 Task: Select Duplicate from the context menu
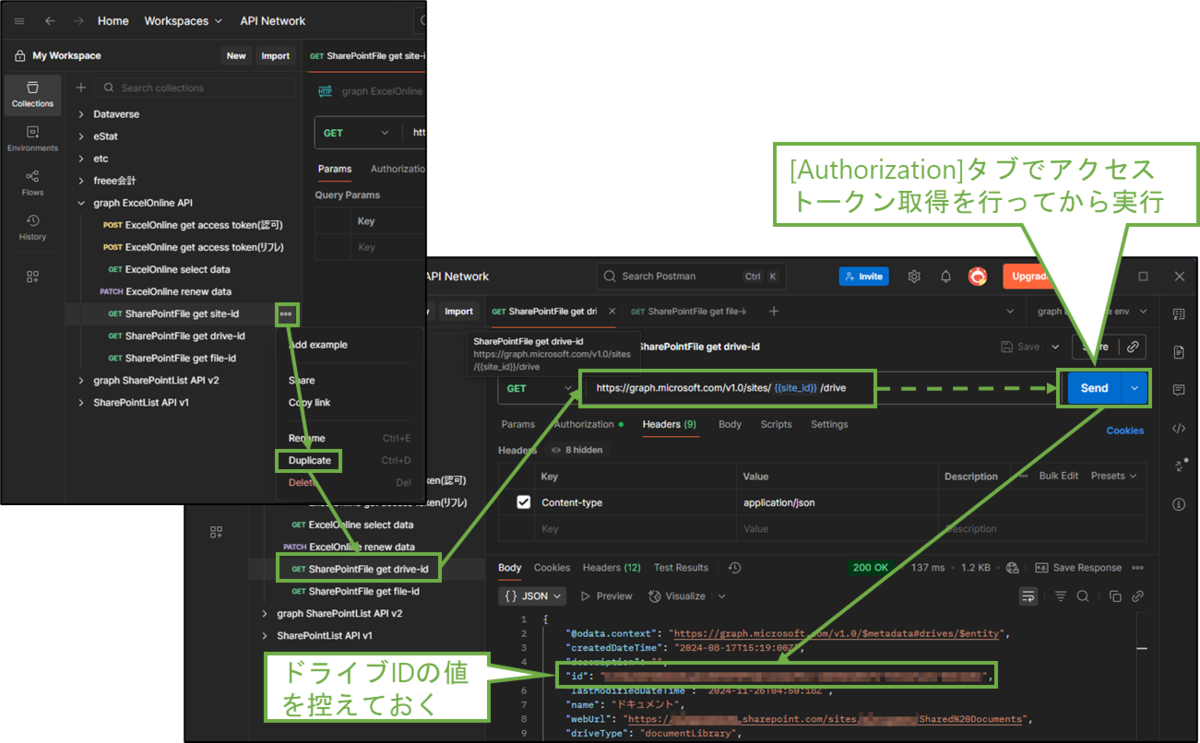(x=309, y=461)
